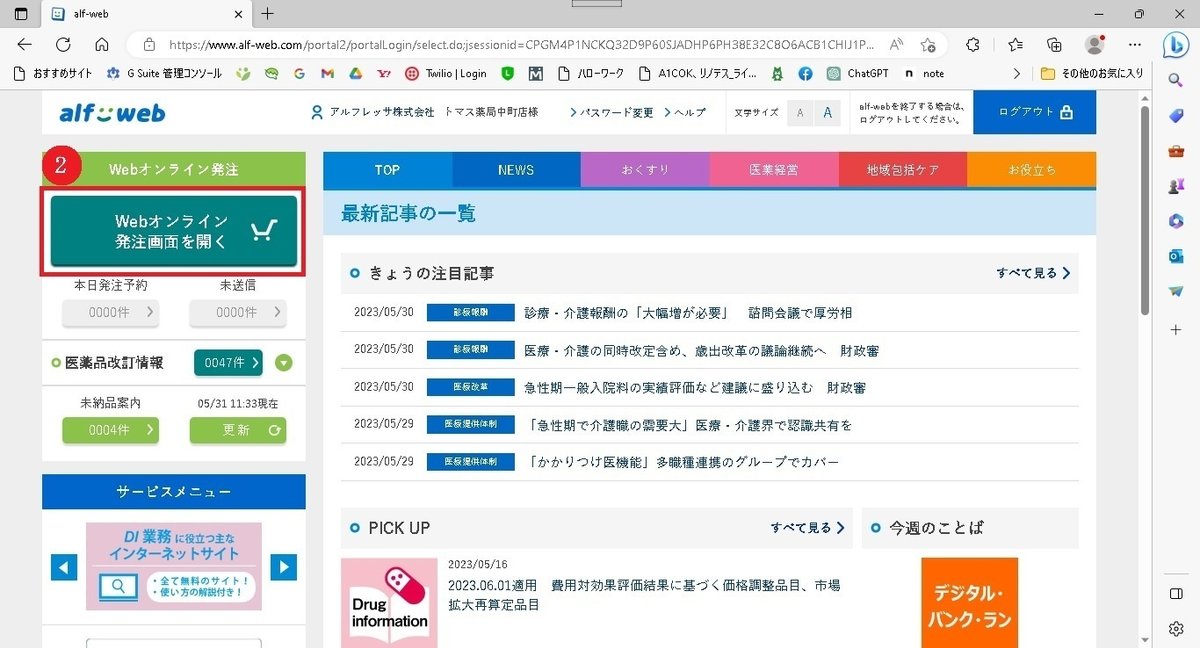Click the chevron to show more bookmarks

point(1016,73)
